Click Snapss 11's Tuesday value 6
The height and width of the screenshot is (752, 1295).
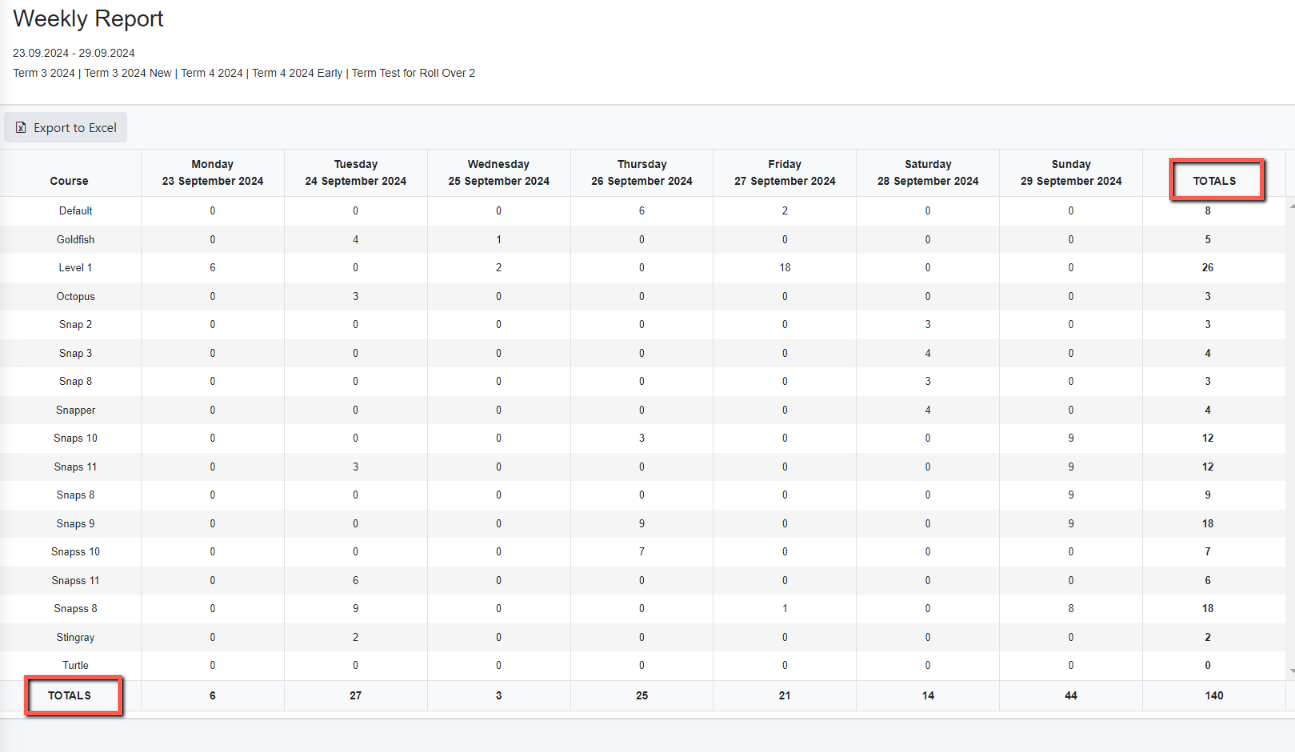coord(356,580)
